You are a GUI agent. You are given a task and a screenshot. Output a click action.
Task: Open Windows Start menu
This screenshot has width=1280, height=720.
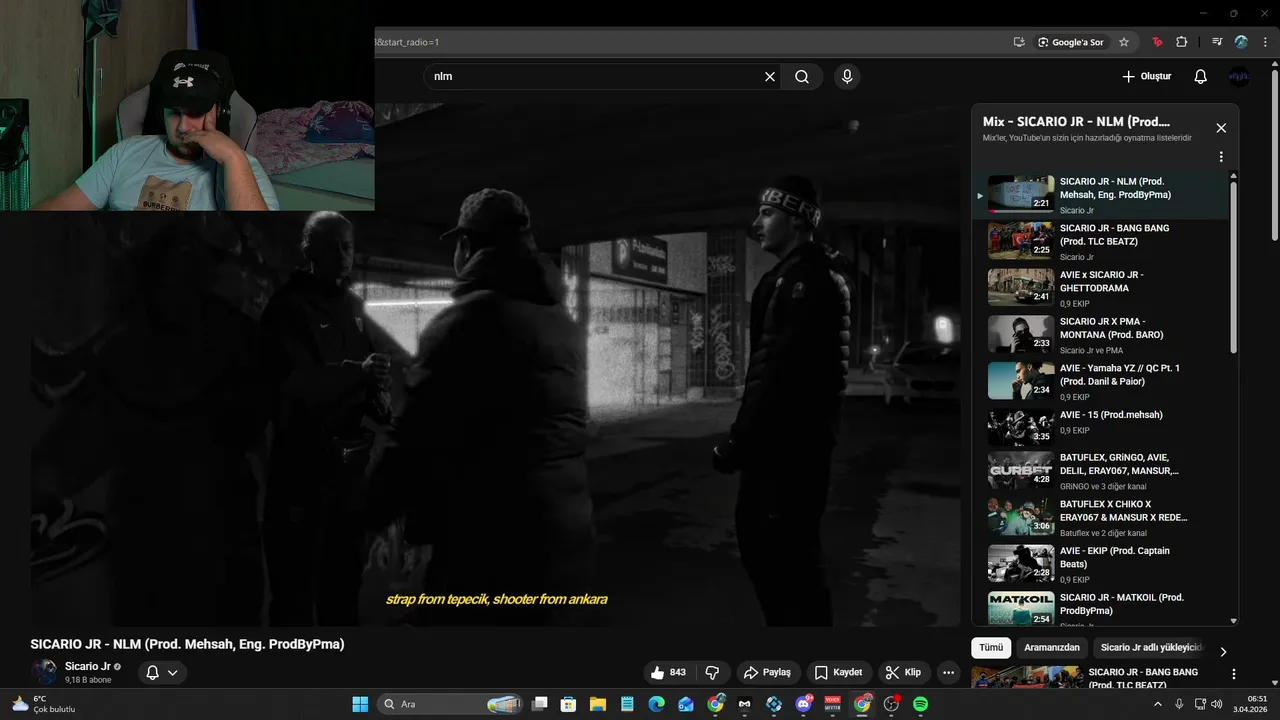360,704
